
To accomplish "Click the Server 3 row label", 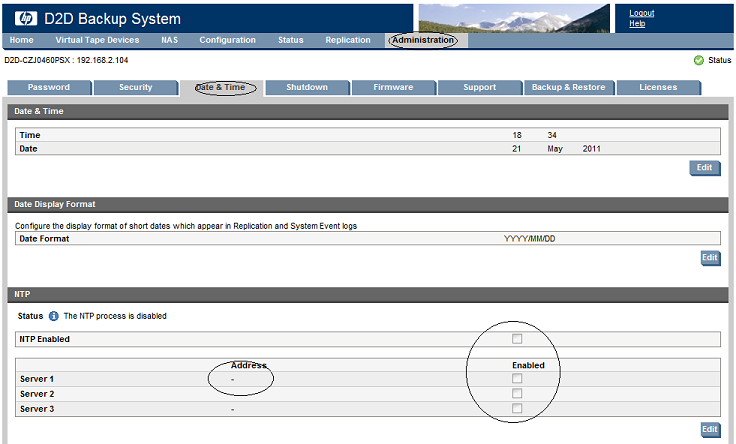I will 37,409.
